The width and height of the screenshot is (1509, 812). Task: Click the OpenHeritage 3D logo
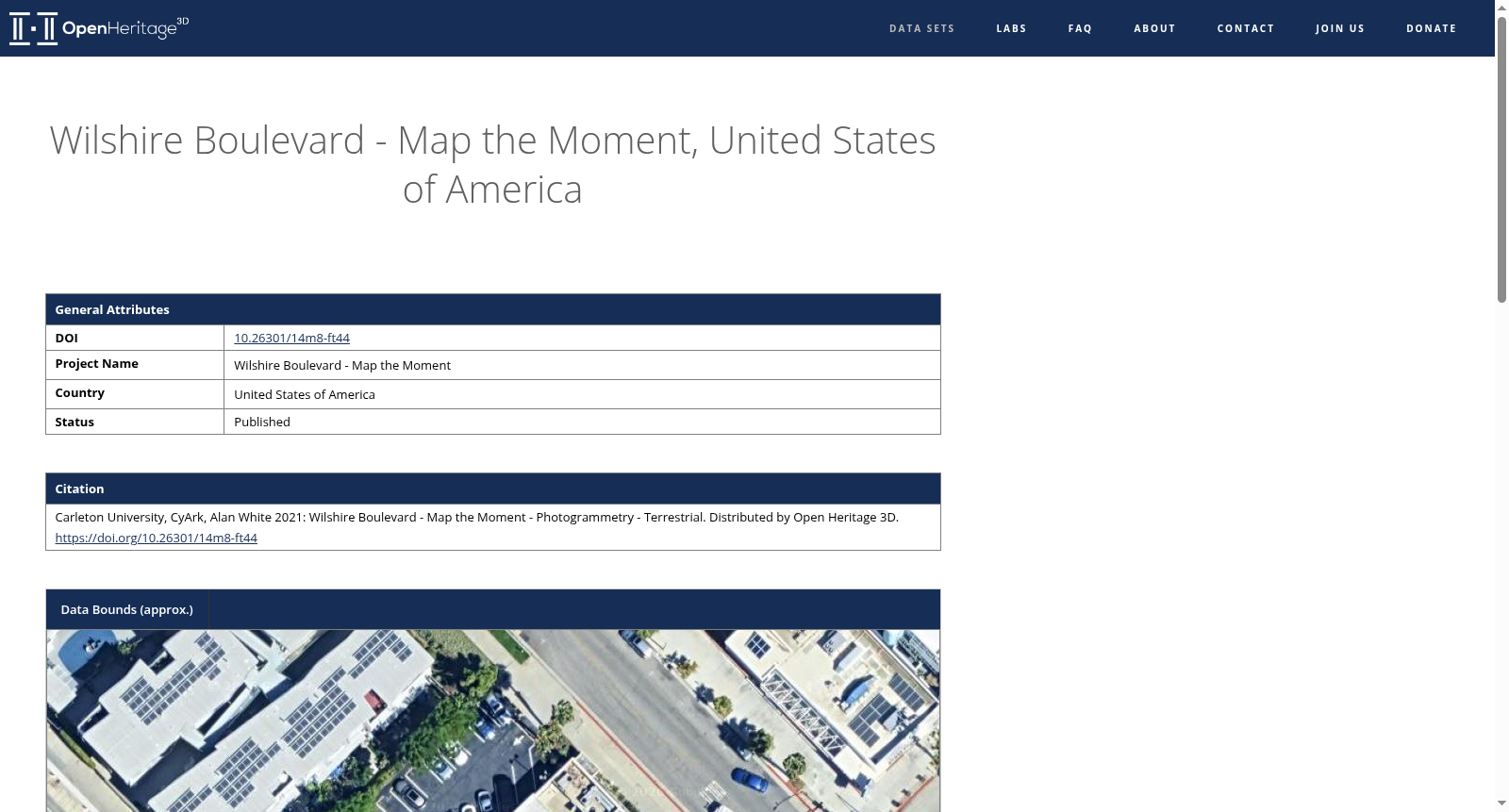[x=99, y=28]
